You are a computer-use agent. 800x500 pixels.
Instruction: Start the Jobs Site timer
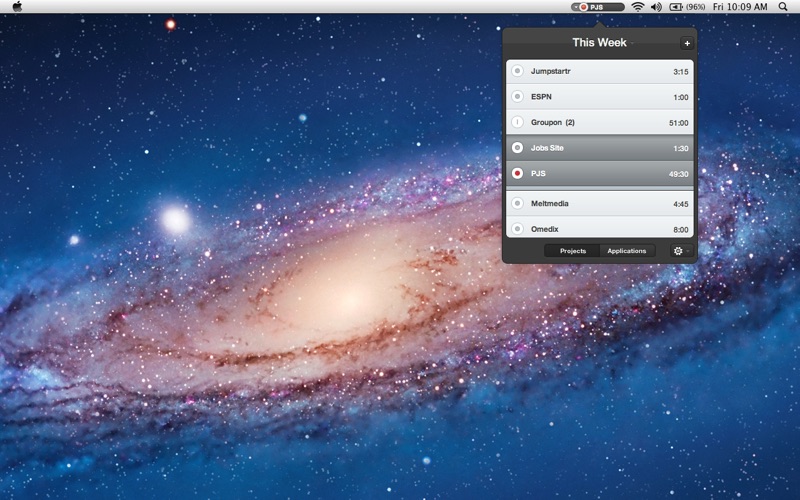coord(517,147)
